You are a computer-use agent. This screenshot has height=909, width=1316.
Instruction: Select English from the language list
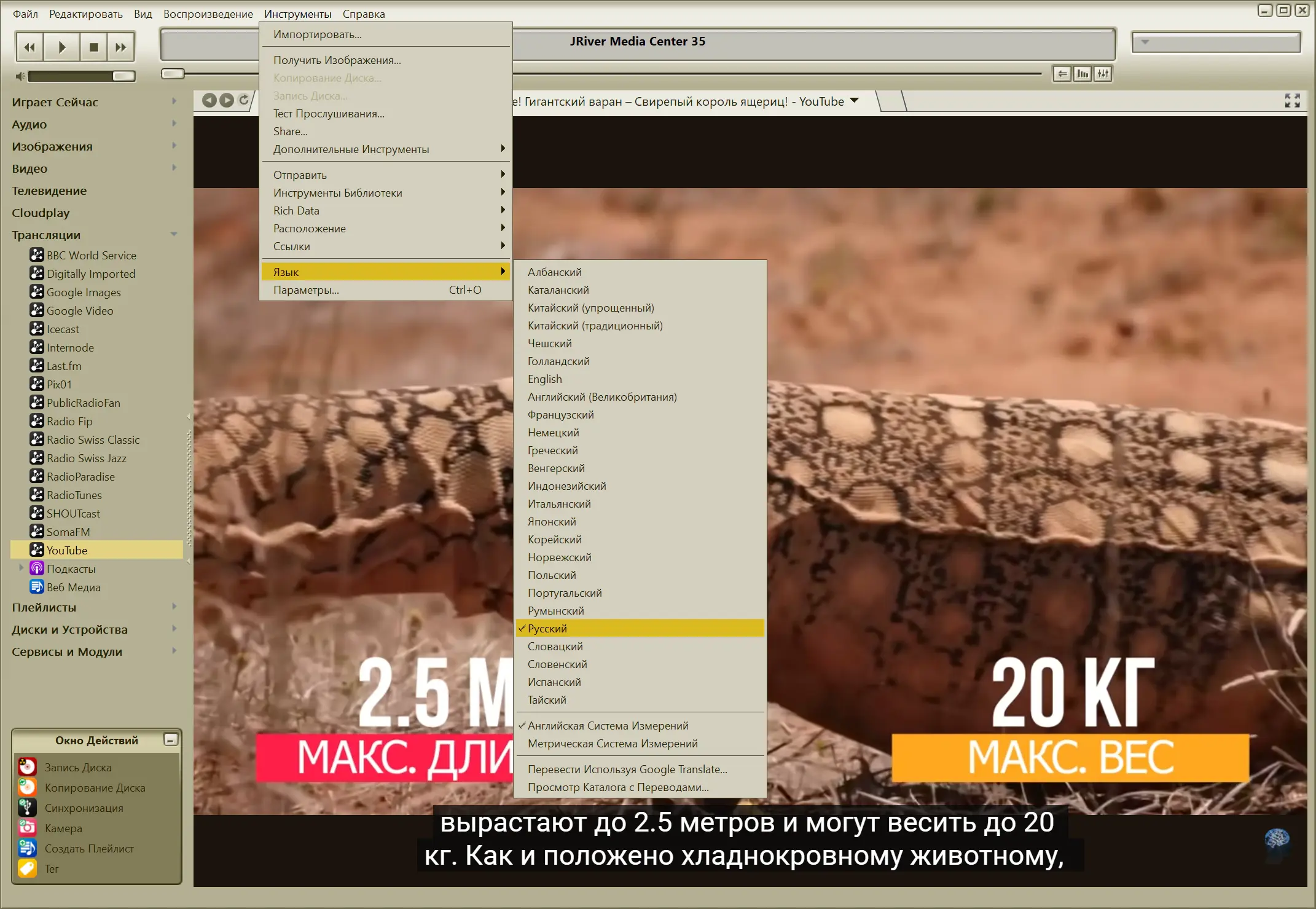tap(544, 379)
